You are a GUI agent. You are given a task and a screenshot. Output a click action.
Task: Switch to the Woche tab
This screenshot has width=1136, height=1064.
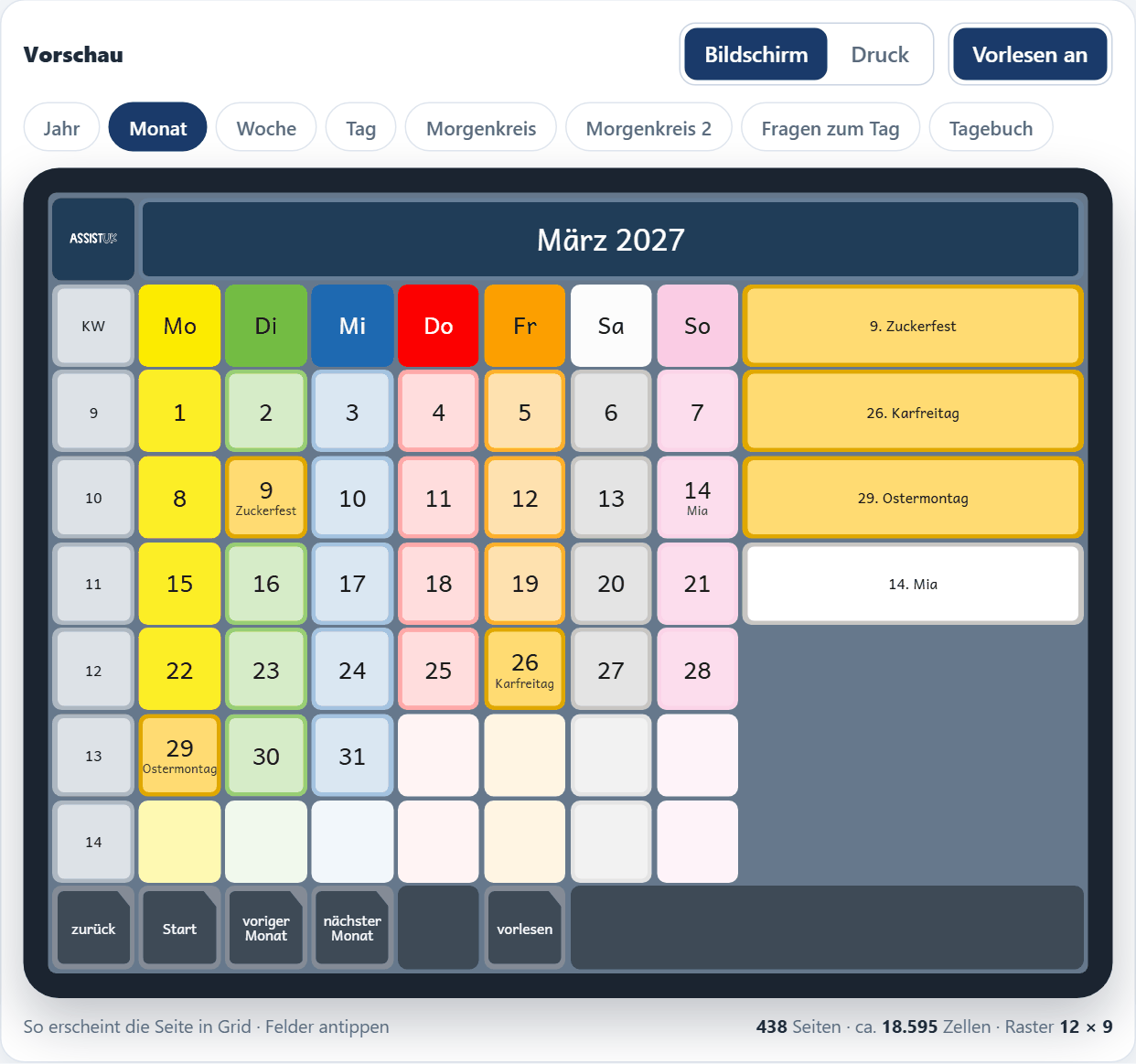click(x=266, y=128)
